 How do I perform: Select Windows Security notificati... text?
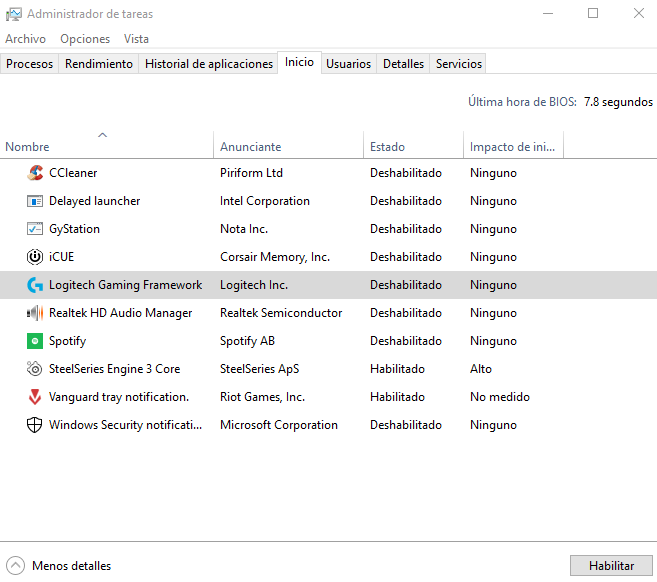click(126, 425)
